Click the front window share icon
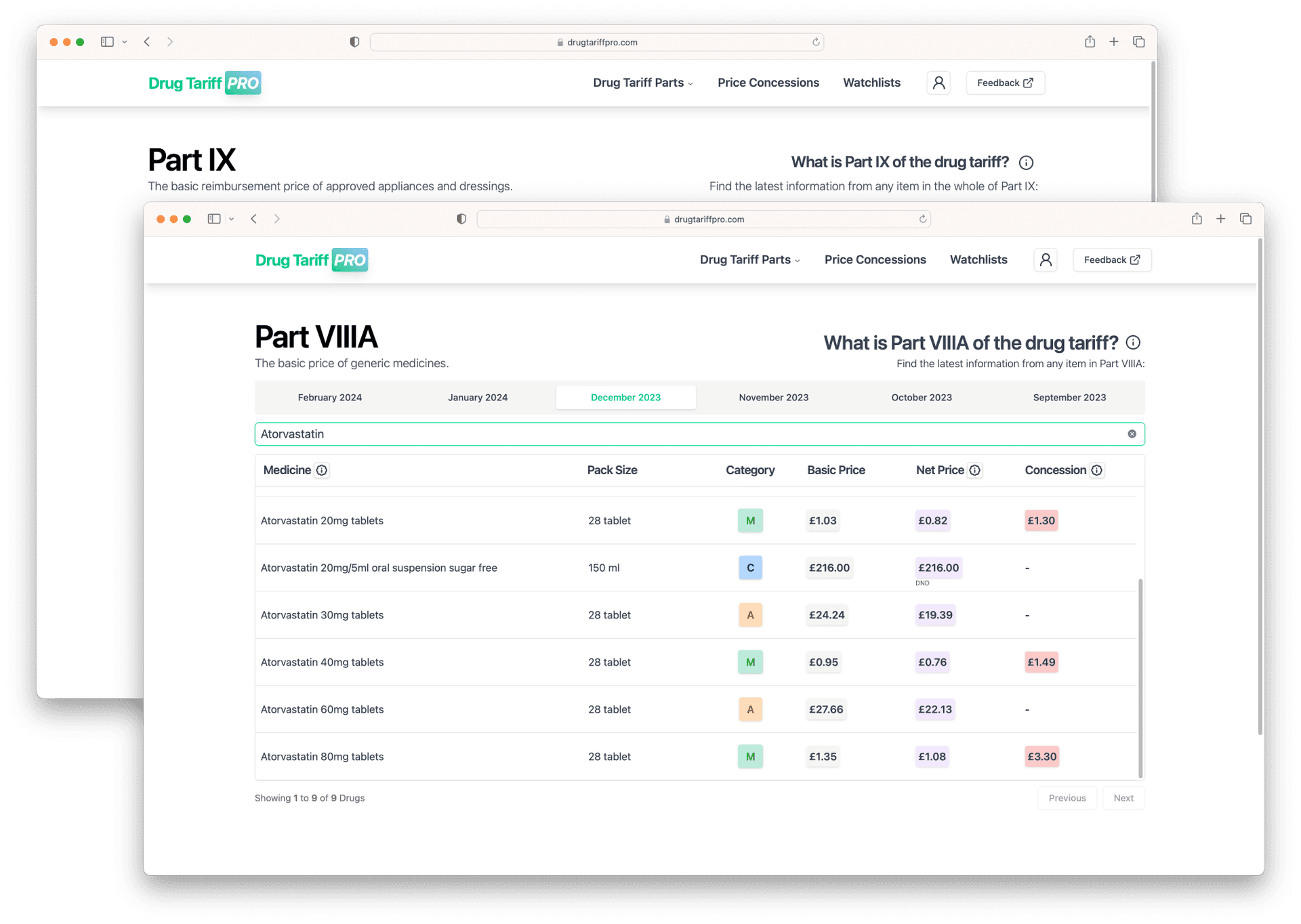 [x=1197, y=219]
